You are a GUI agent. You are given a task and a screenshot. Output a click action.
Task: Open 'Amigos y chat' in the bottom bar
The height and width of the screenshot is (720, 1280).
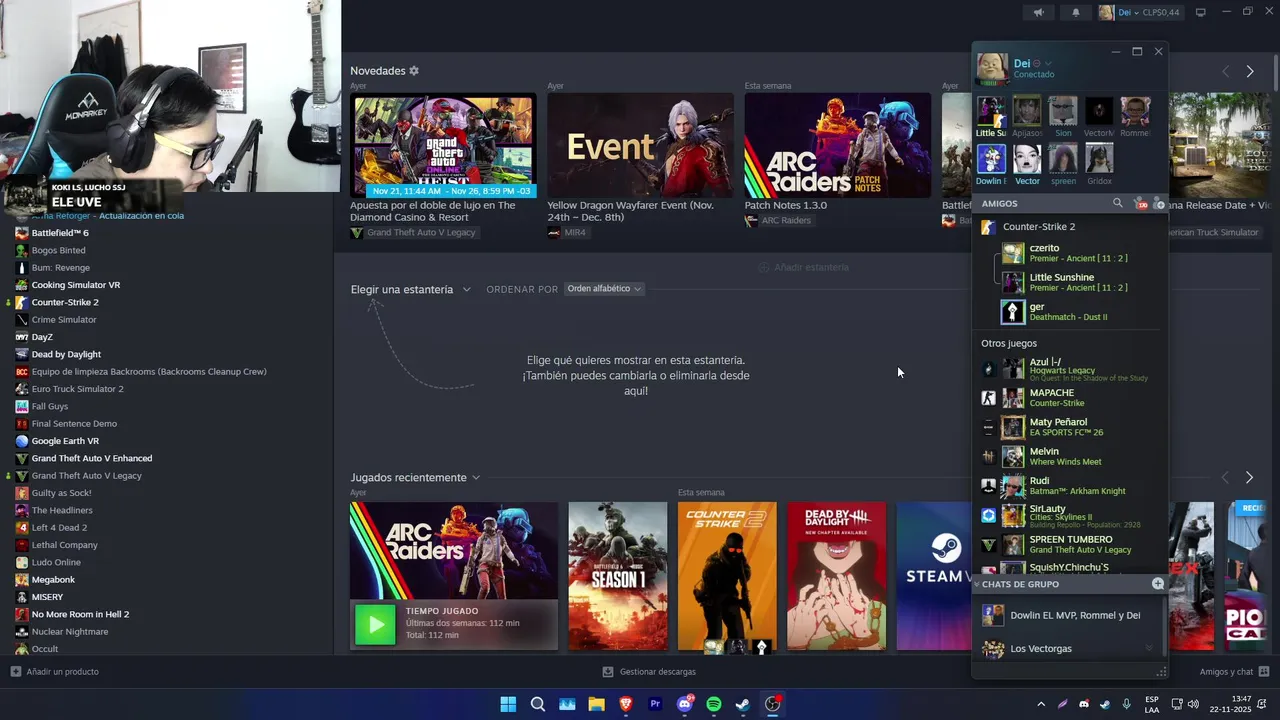(1234, 672)
